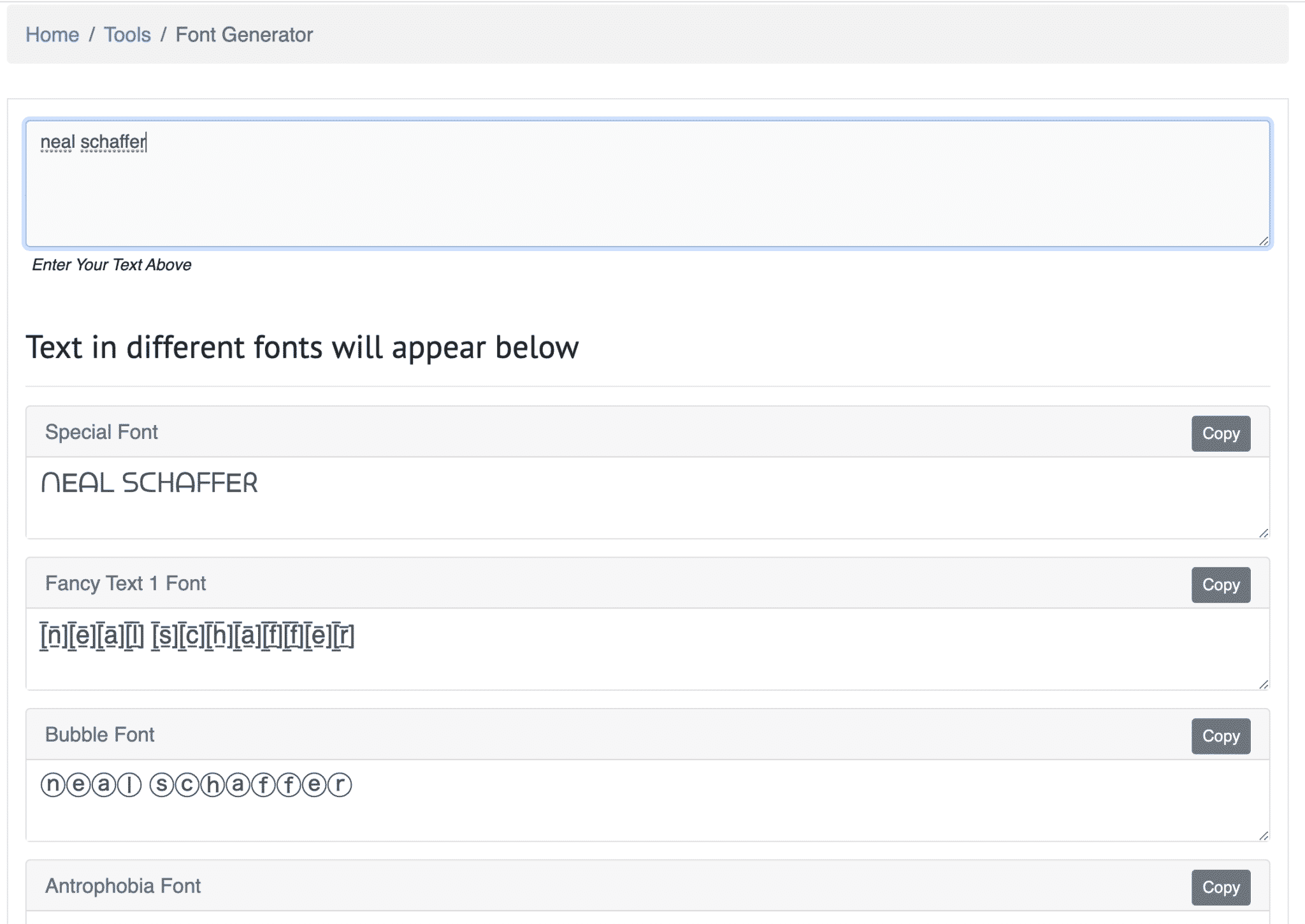
Task: Click the 'Bubble Font' section header
Action: click(99, 735)
